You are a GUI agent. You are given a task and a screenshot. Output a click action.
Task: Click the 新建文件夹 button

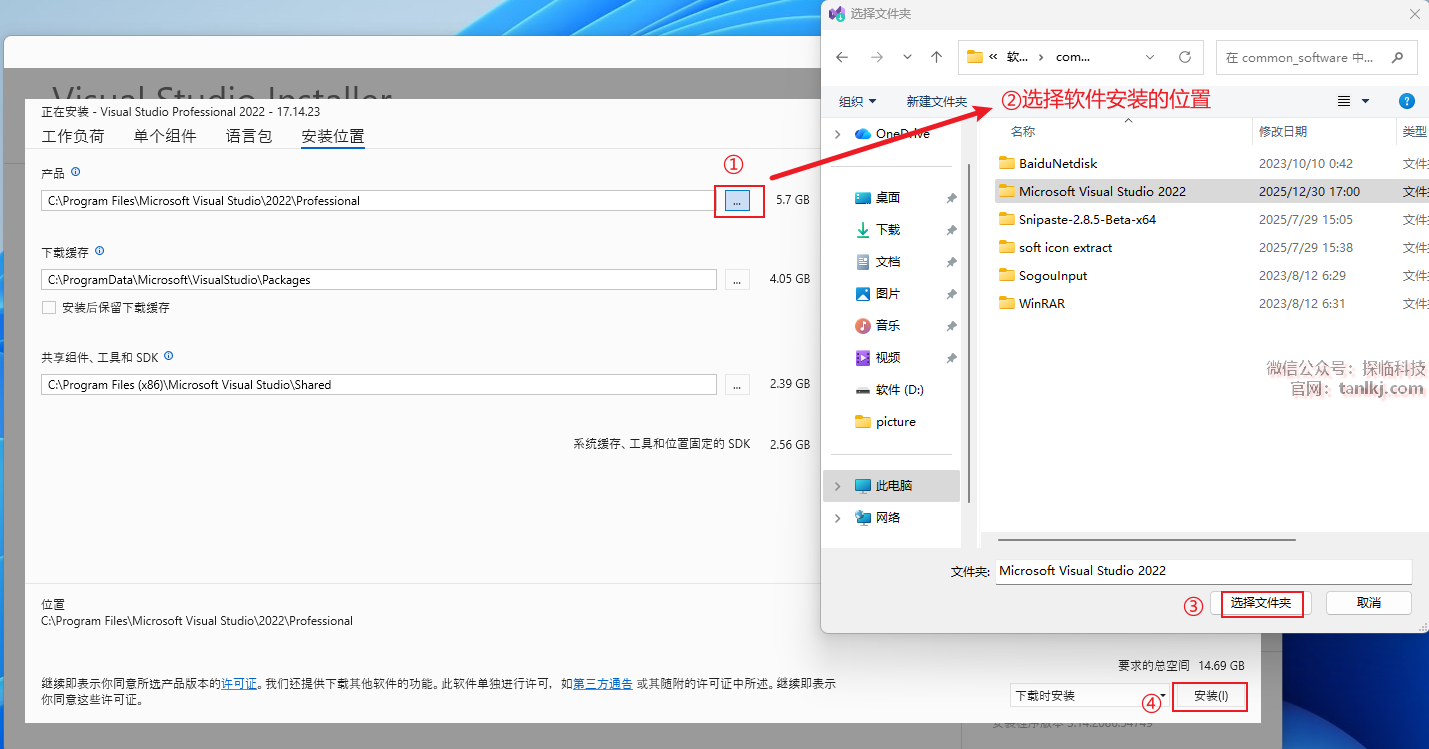937,101
